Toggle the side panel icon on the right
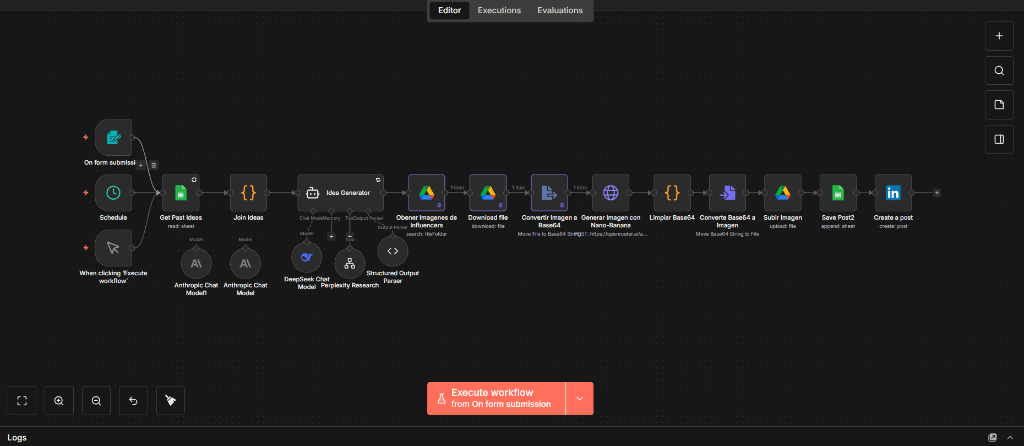Screen dimensions: 1024x446 click(998, 140)
